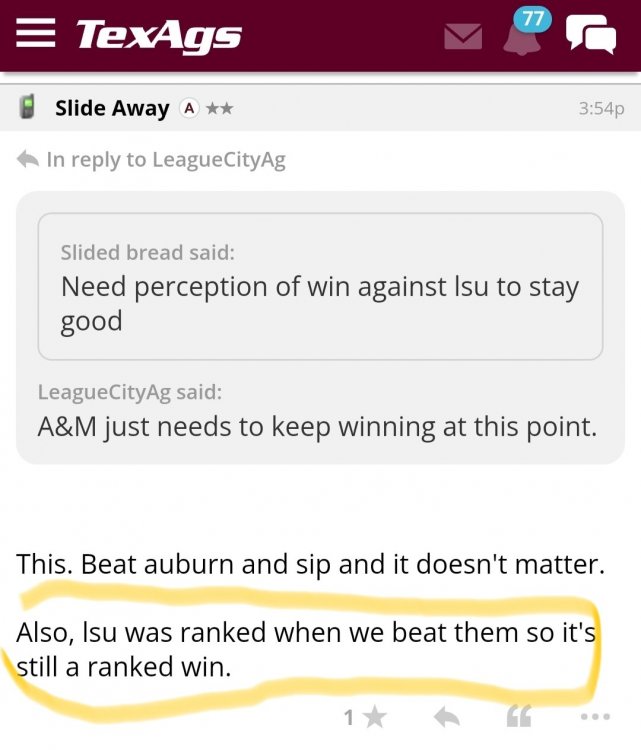Click the circled A badge icon
The height and width of the screenshot is (750, 641).
click(187, 108)
